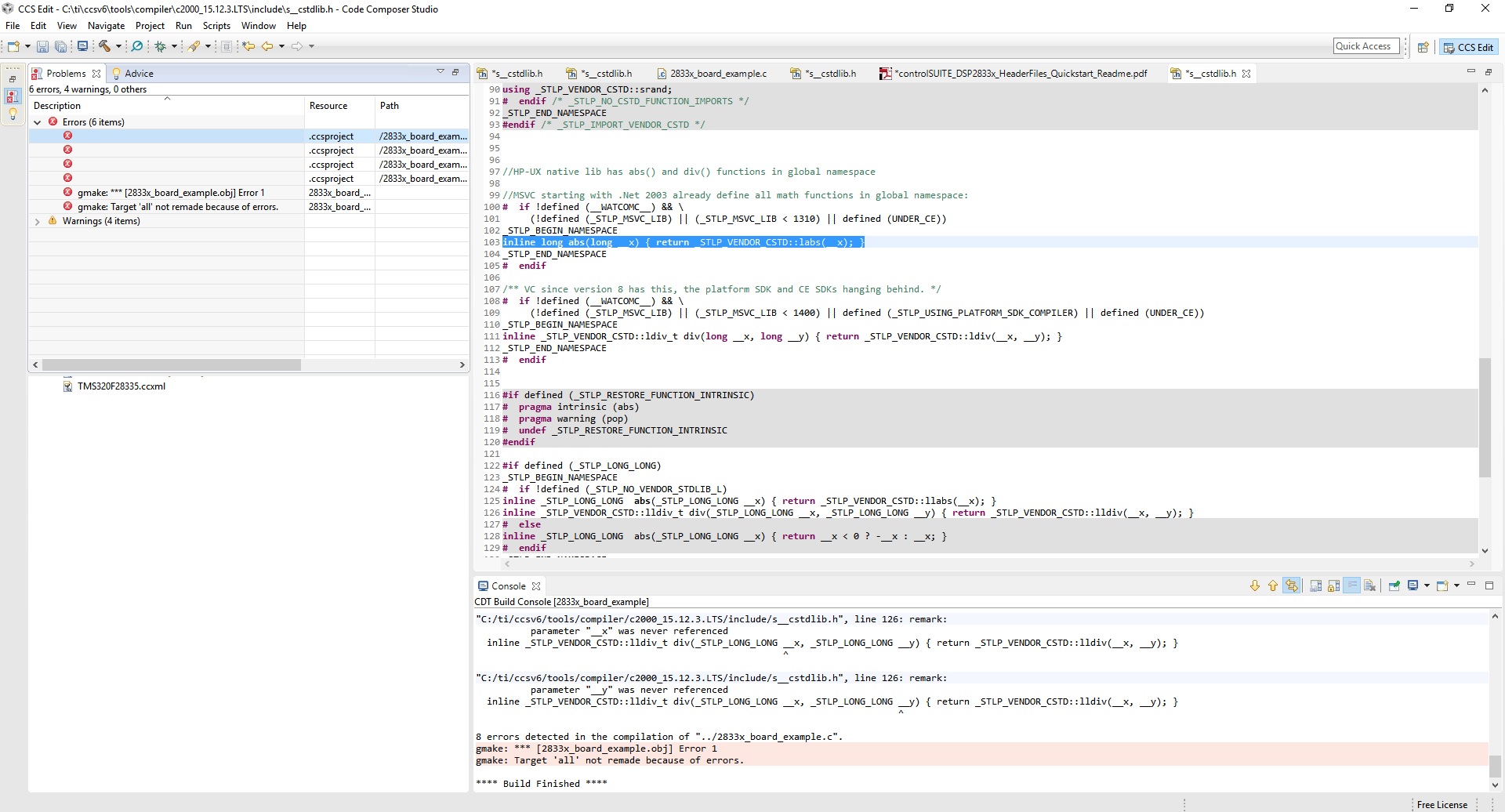Collapse the Errors (6 items) group
The height and width of the screenshot is (812, 1505).
(37, 122)
